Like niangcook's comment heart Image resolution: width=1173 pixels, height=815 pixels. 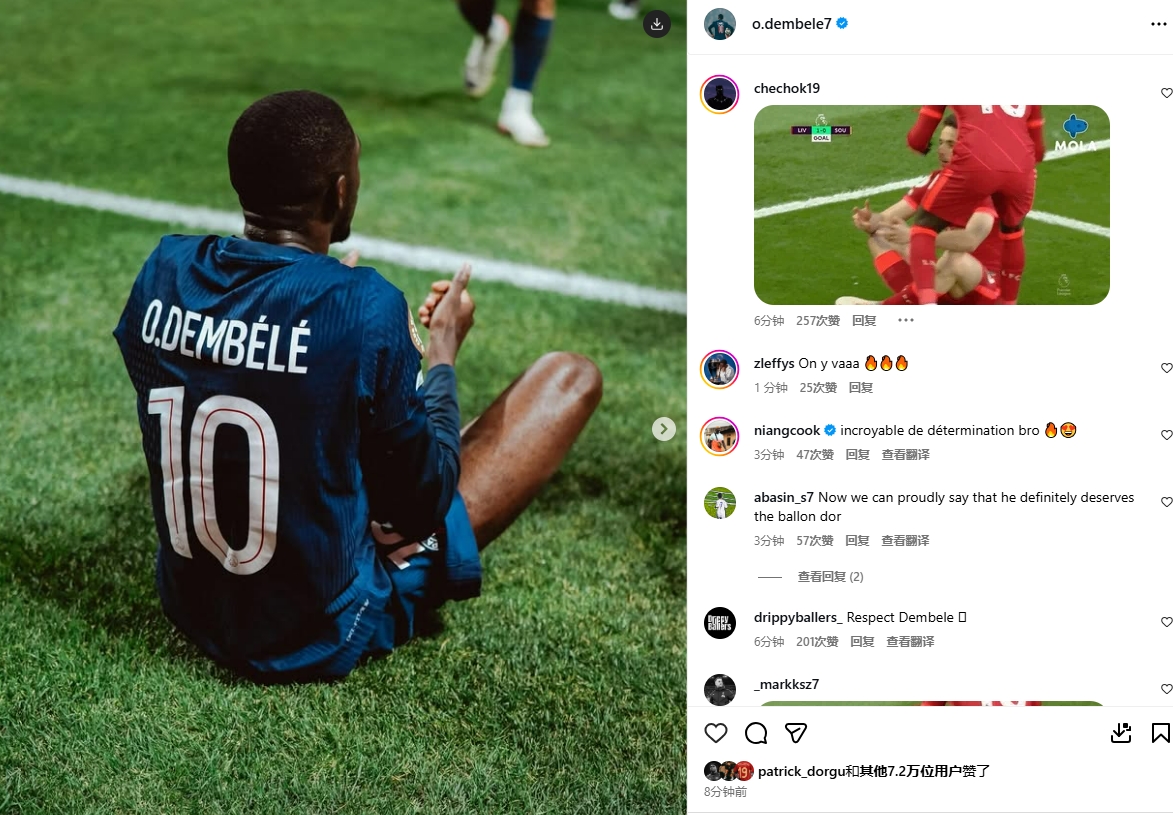pyautogui.click(x=1166, y=434)
